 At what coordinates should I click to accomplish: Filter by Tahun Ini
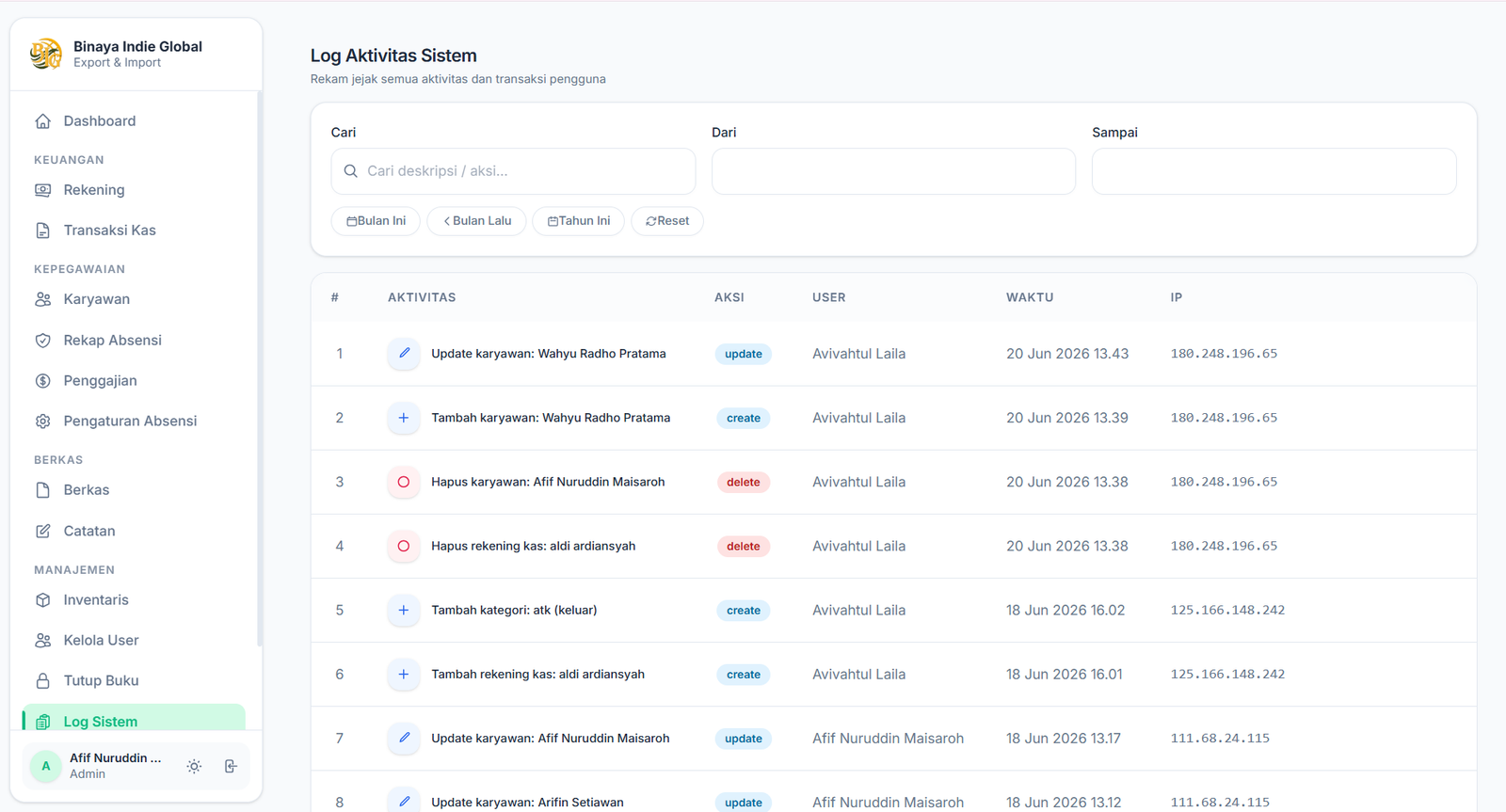tap(578, 221)
